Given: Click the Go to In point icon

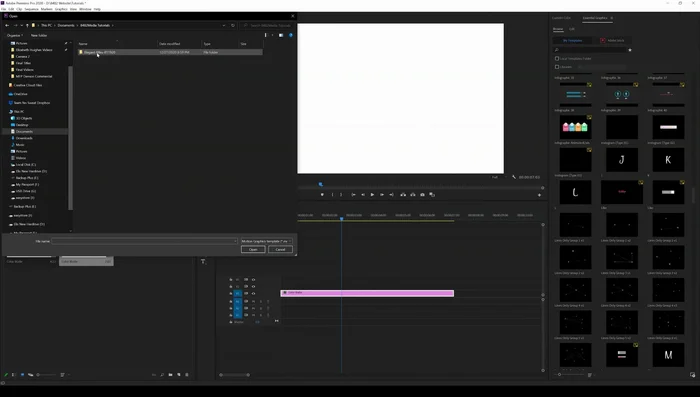Looking at the screenshot, I should [353, 195].
